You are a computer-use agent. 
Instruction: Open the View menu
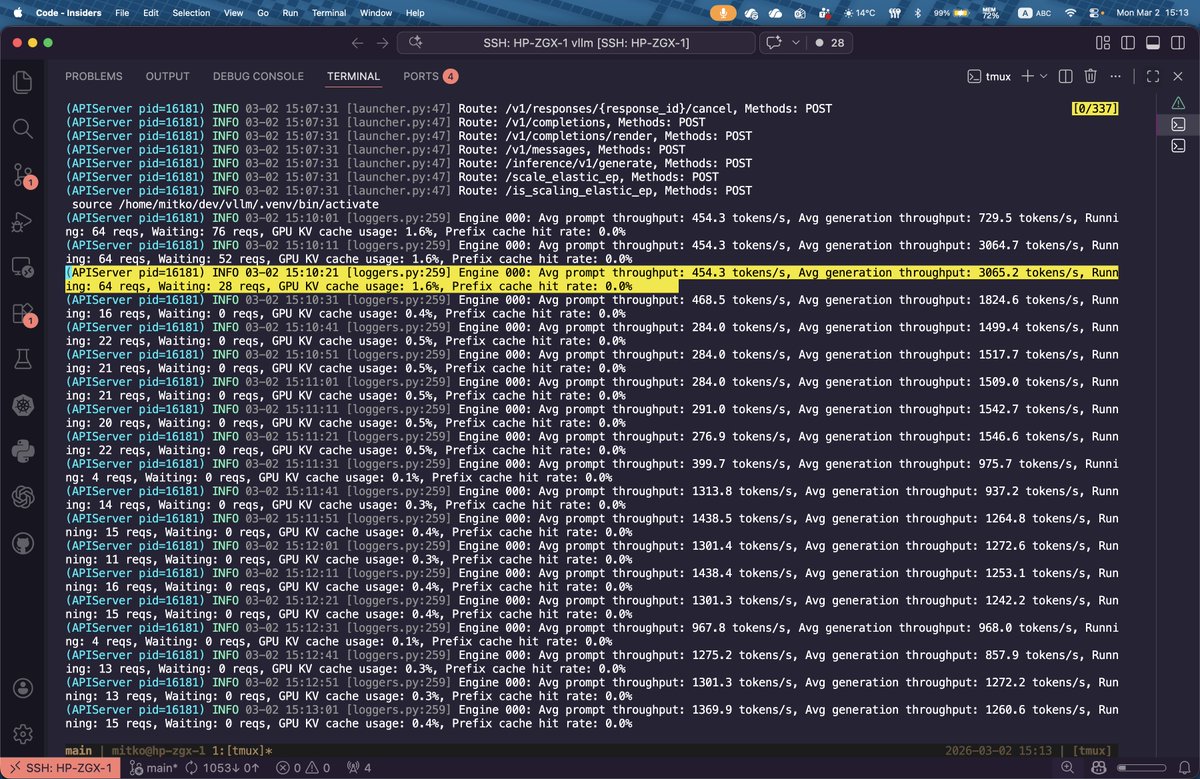235,13
